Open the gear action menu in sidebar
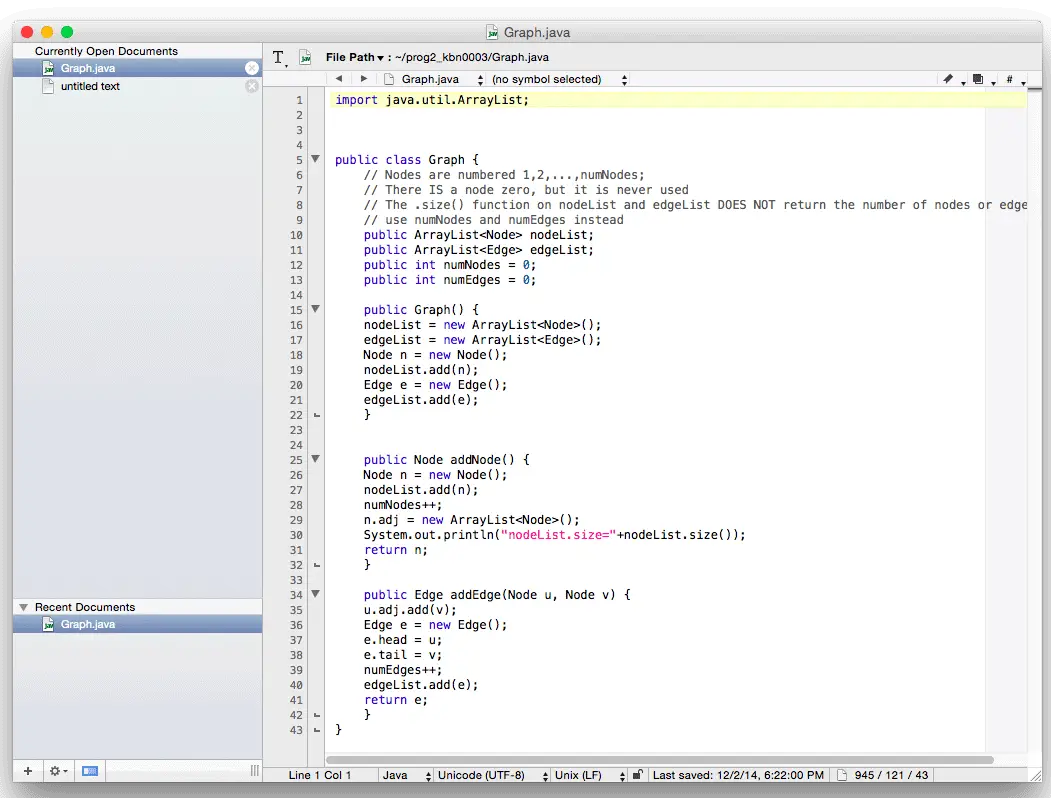This screenshot has width=1051, height=798. [59, 771]
